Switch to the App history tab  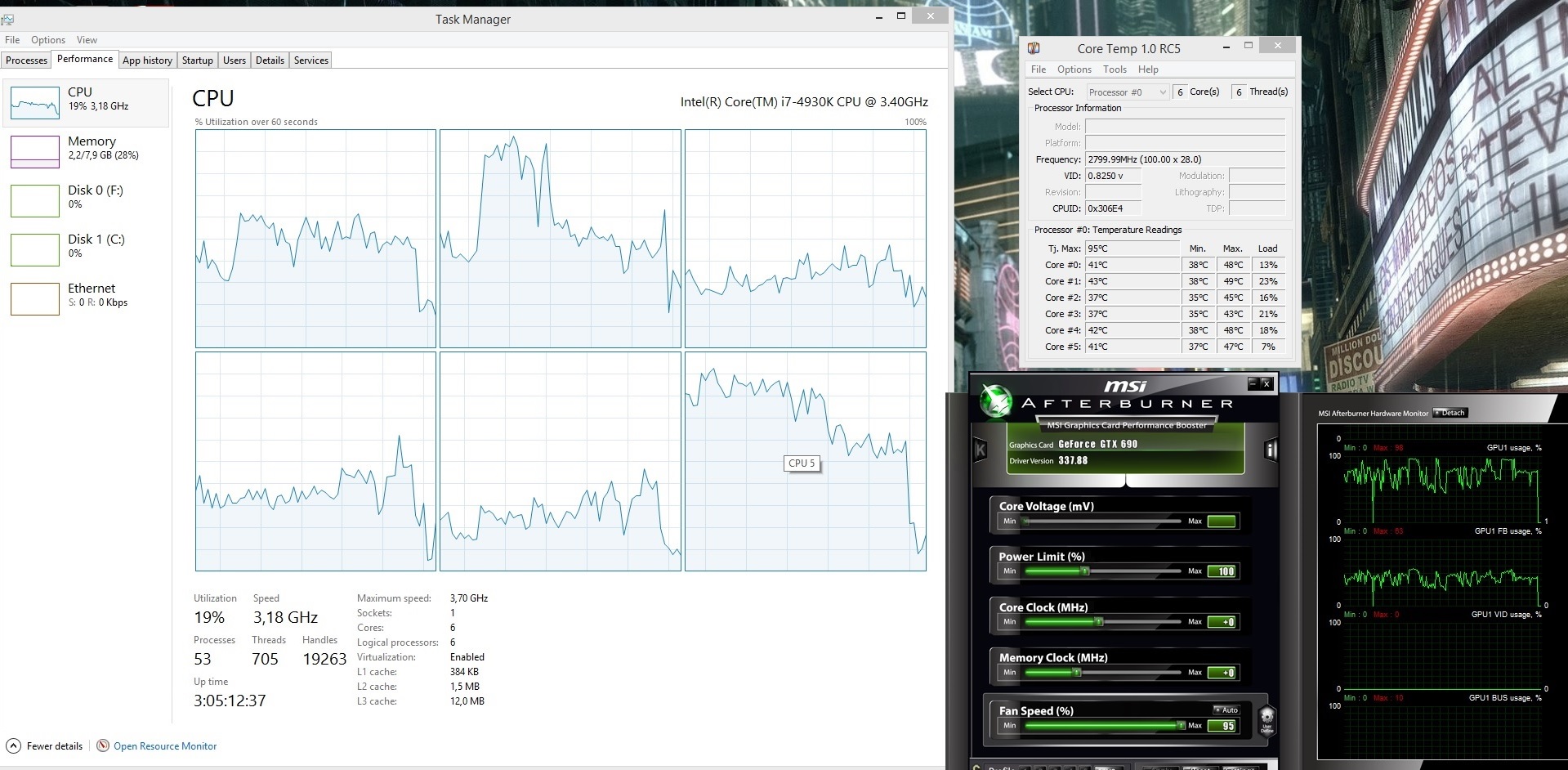tap(147, 60)
